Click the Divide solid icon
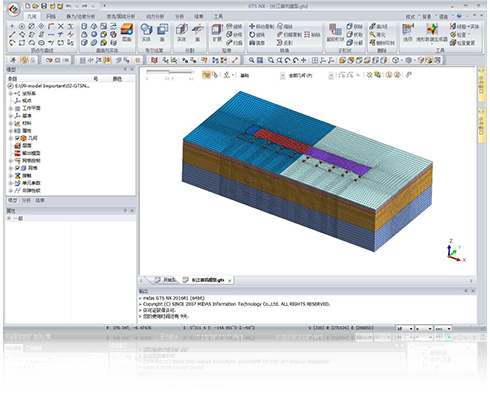 (x=181, y=30)
